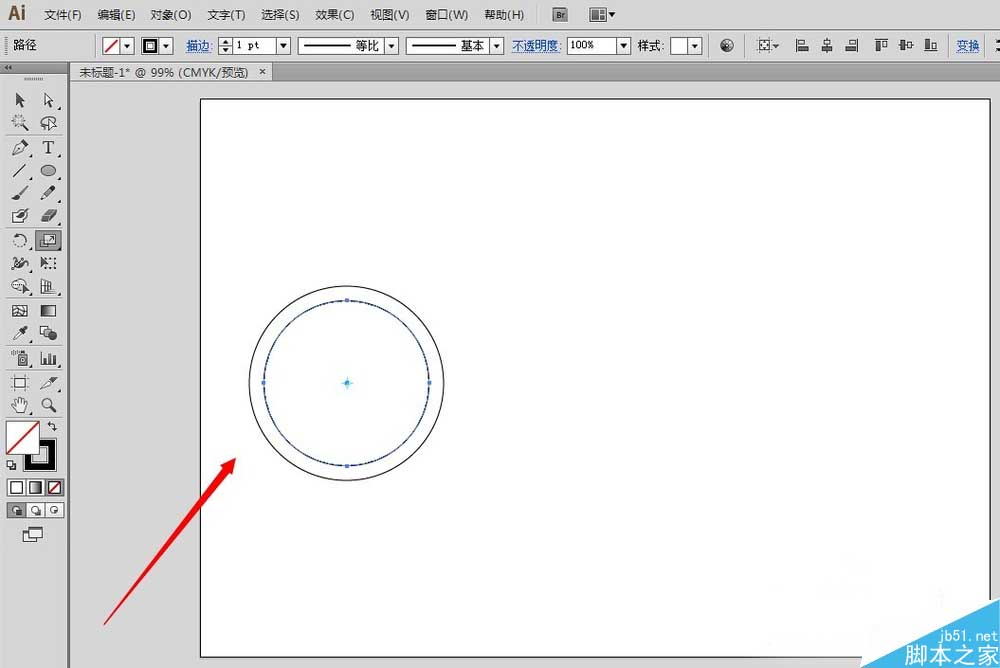Switch to Draw Behind mode
Image resolution: width=1000 pixels, height=668 pixels.
[36, 510]
